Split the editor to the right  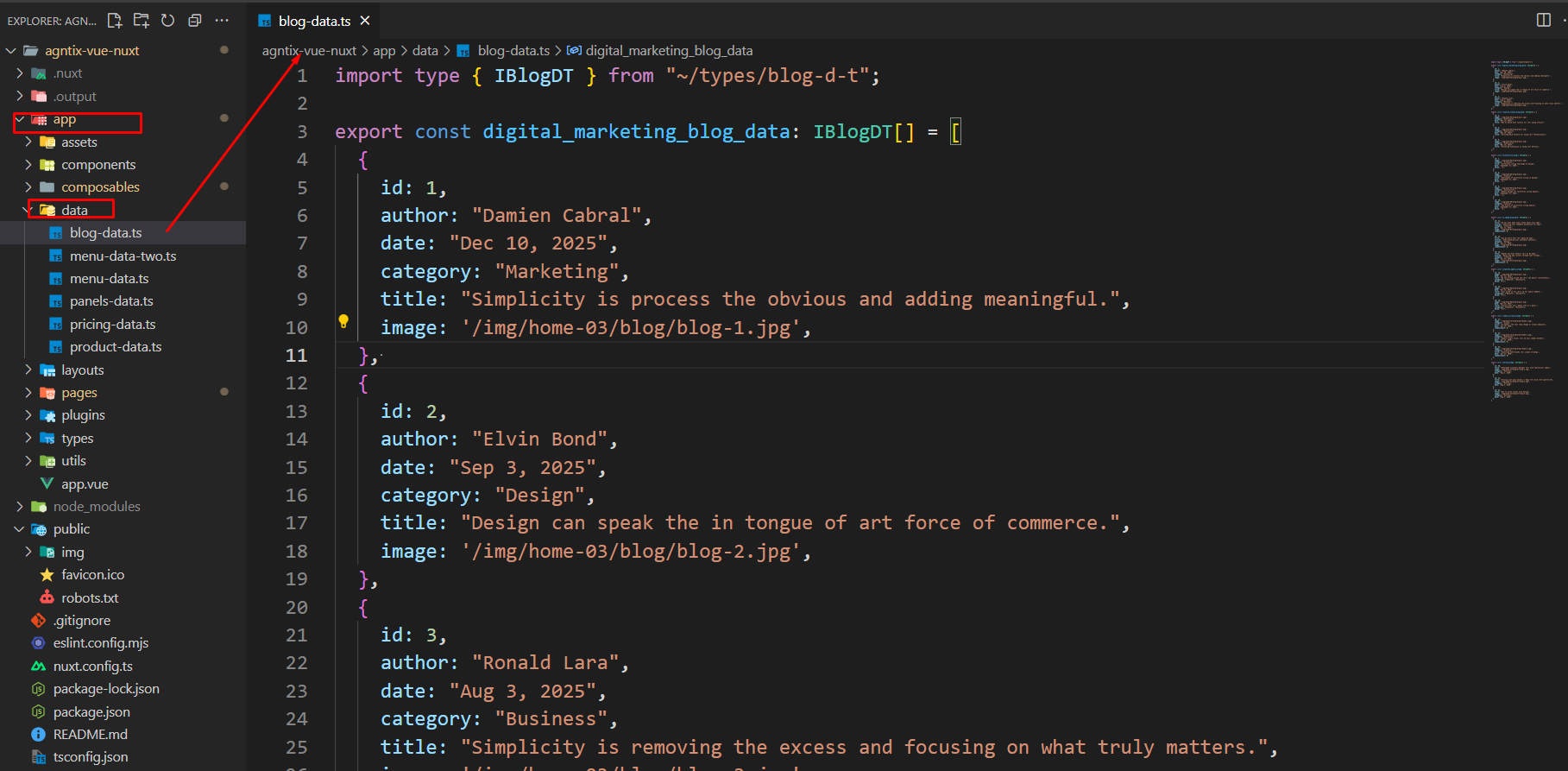point(1543,20)
